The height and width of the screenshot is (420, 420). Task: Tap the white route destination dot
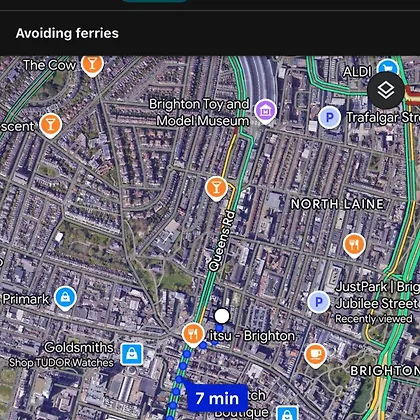point(222,316)
